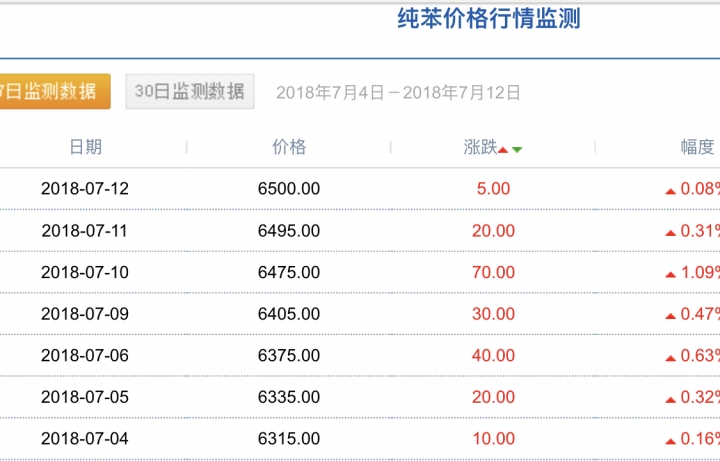
Task: Click red up triangle beside 1.09% change
Action: tap(670, 275)
